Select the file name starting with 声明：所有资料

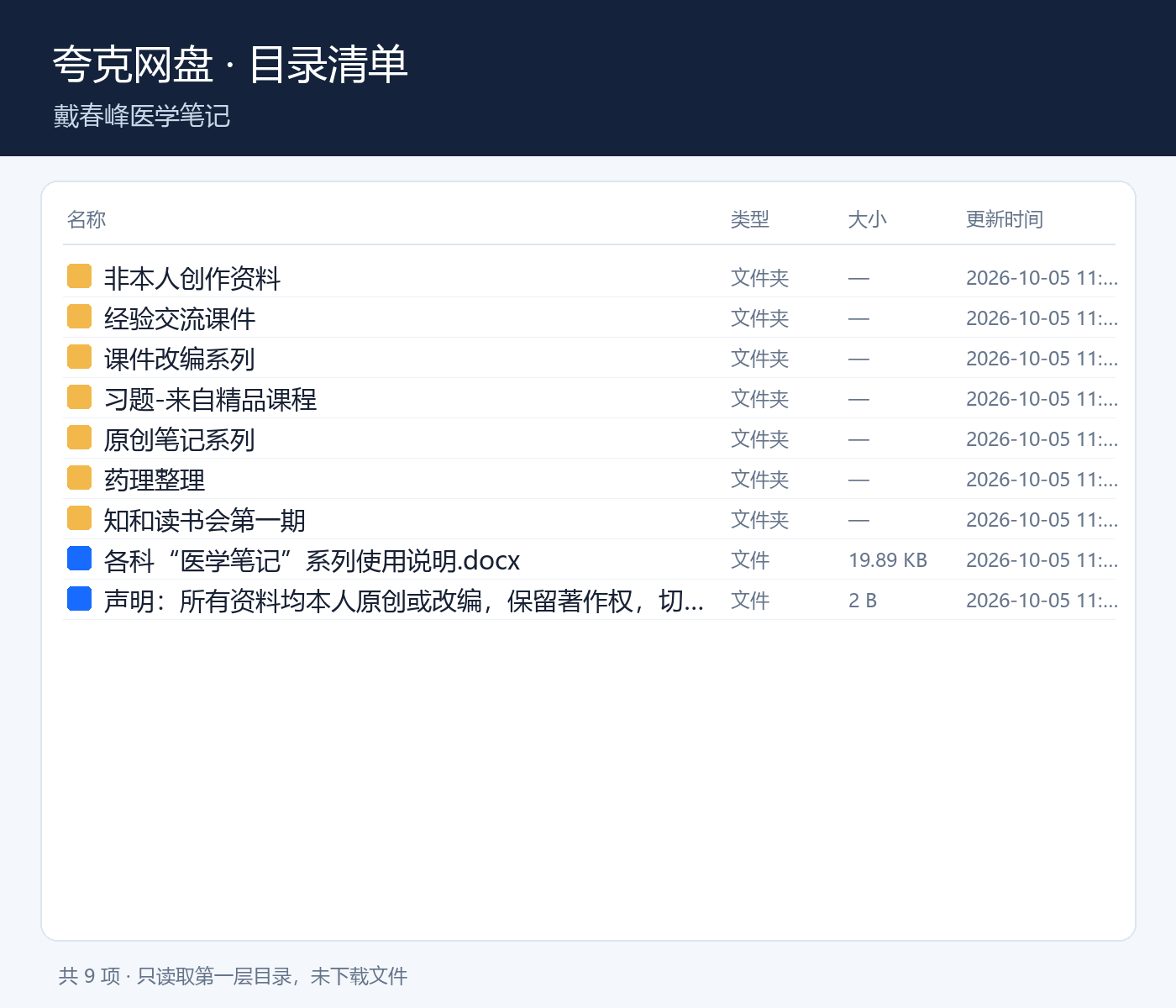[x=404, y=601]
